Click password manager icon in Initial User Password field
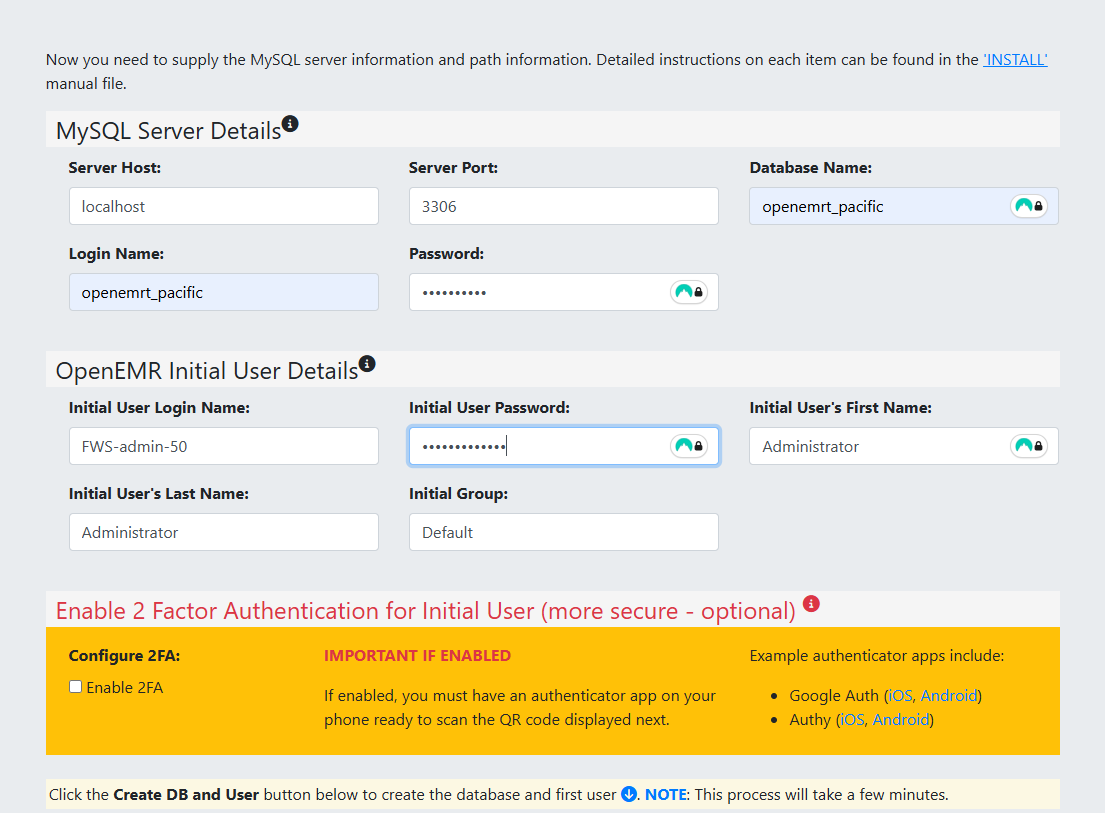The height and width of the screenshot is (813, 1105). 689,446
